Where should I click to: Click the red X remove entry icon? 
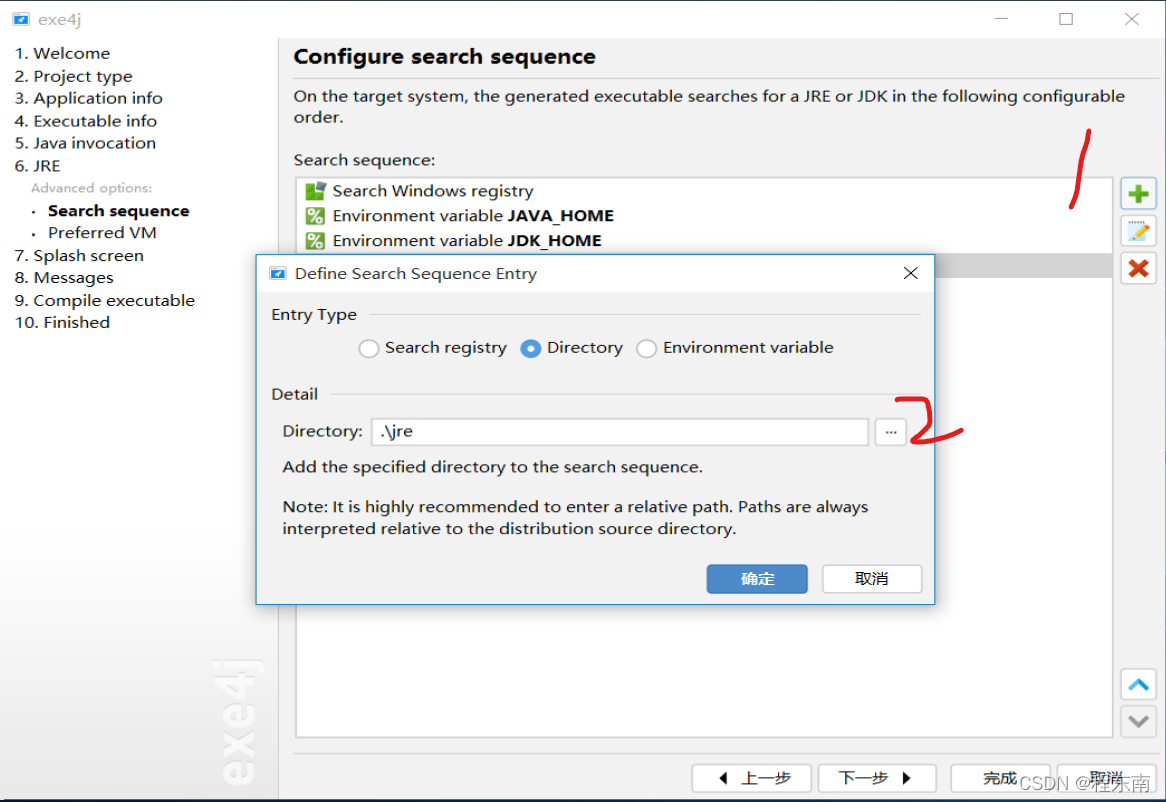1138,268
